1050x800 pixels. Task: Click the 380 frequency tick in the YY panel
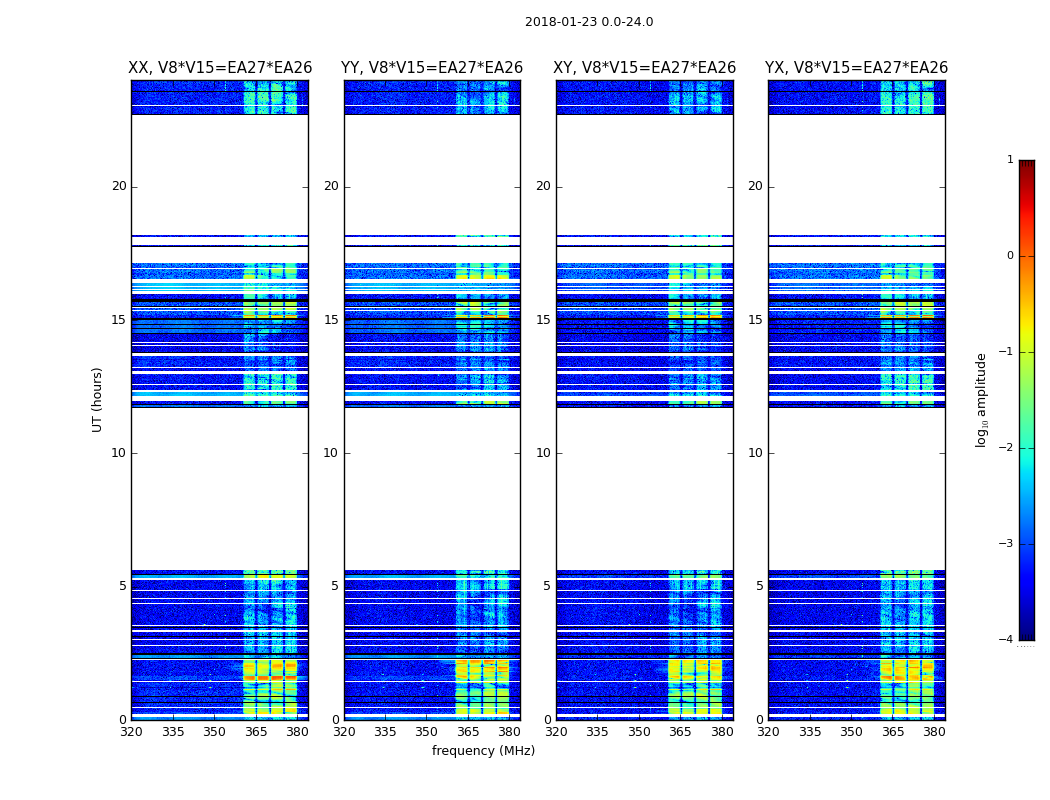[x=510, y=732]
